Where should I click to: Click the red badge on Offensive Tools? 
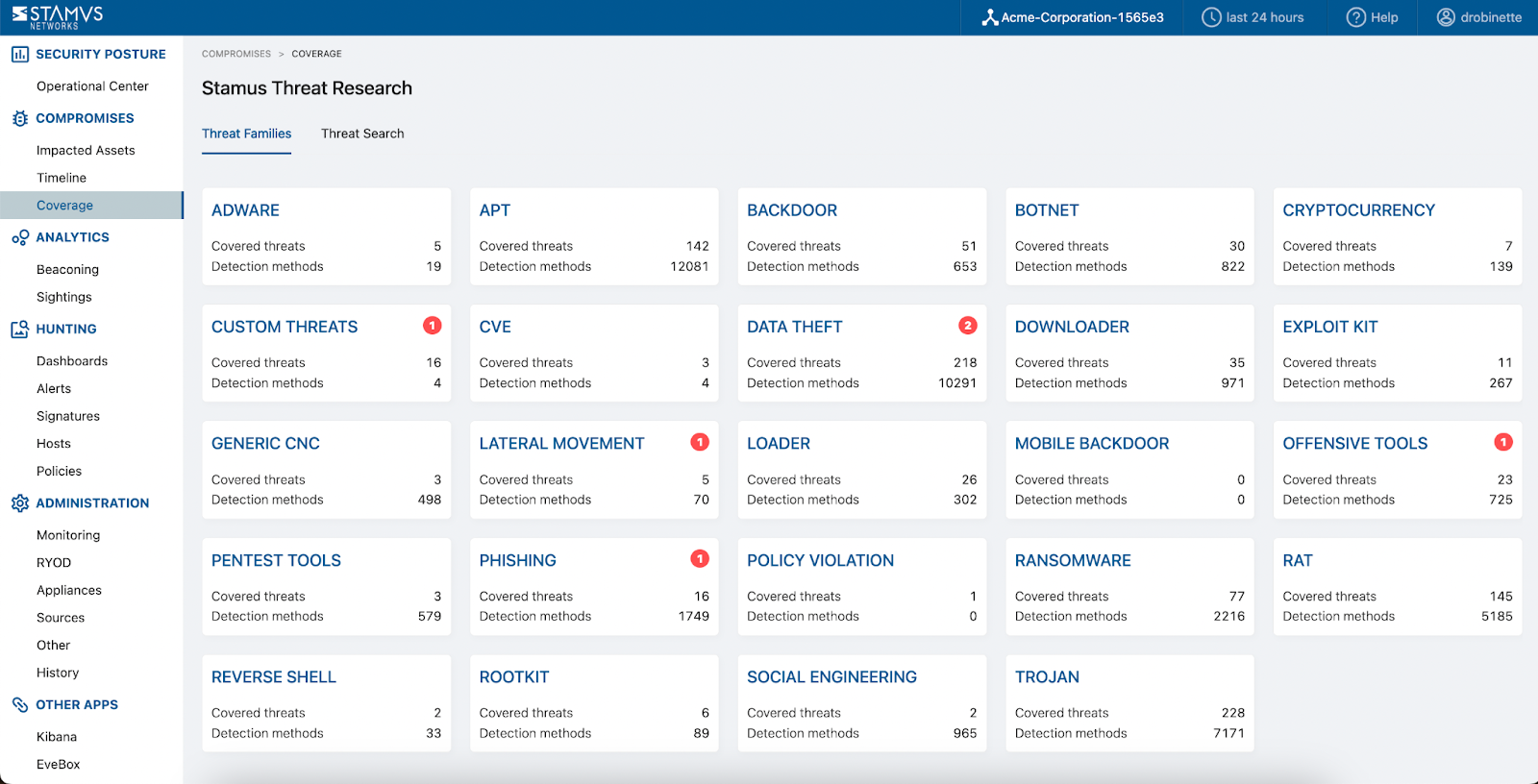[x=1503, y=442]
